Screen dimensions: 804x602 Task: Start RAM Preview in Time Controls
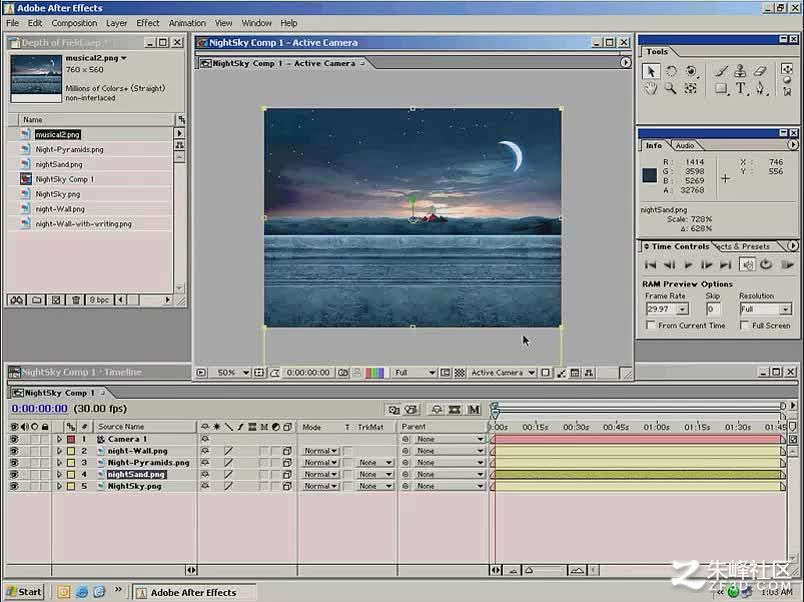point(787,265)
